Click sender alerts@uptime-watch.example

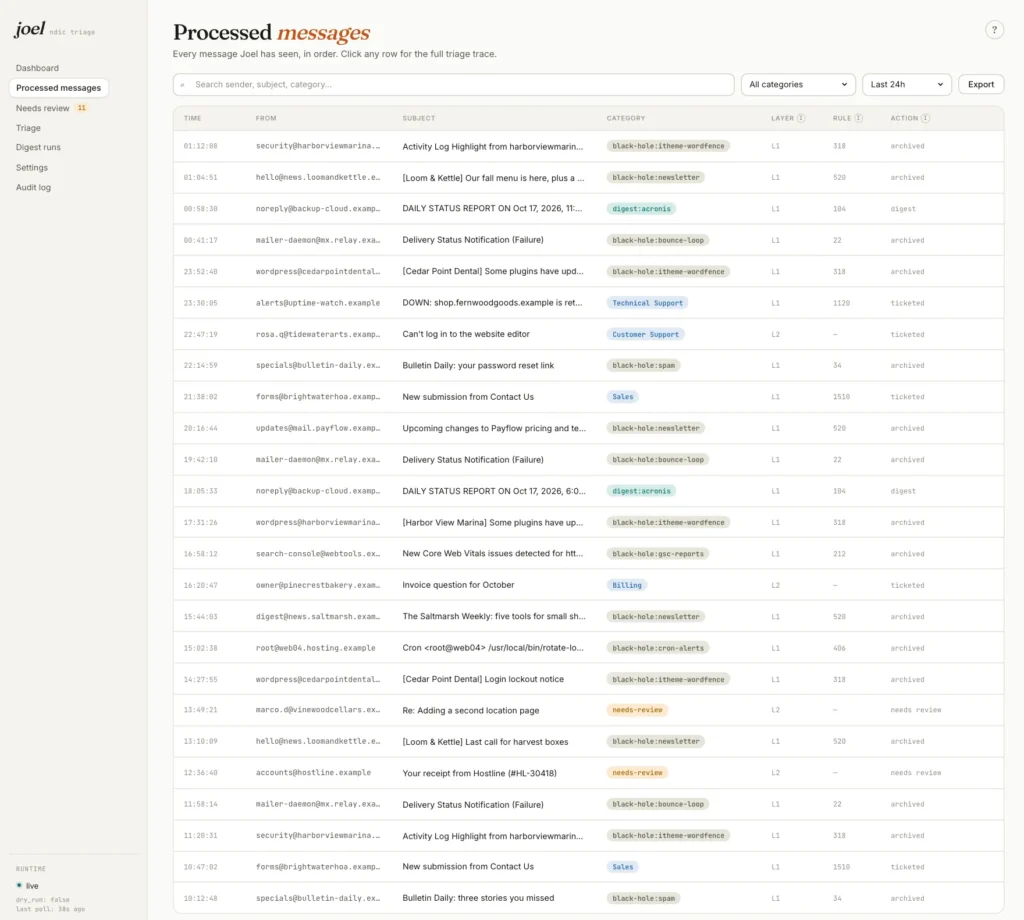(317, 303)
